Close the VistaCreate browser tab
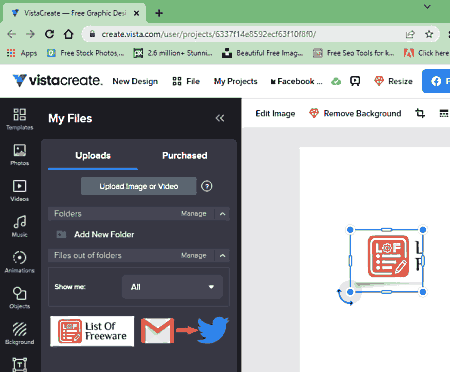Viewport: 450px width, 372px height. tap(136, 13)
